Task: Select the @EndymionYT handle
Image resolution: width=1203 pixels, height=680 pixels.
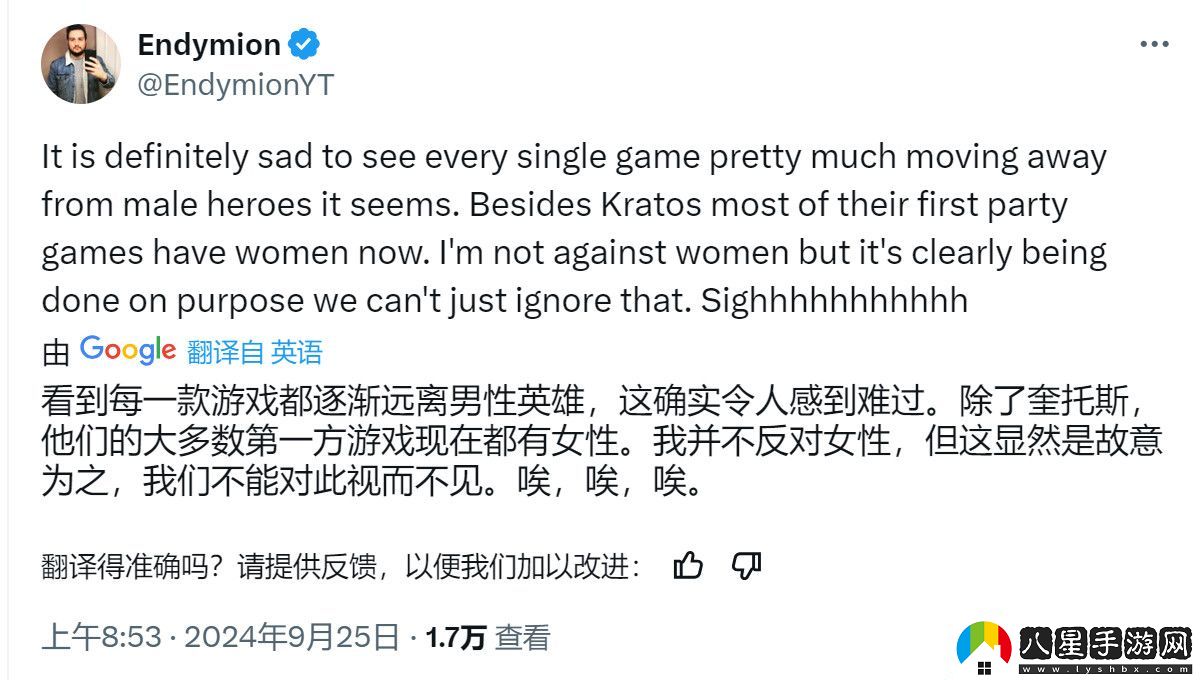Action: 237,86
